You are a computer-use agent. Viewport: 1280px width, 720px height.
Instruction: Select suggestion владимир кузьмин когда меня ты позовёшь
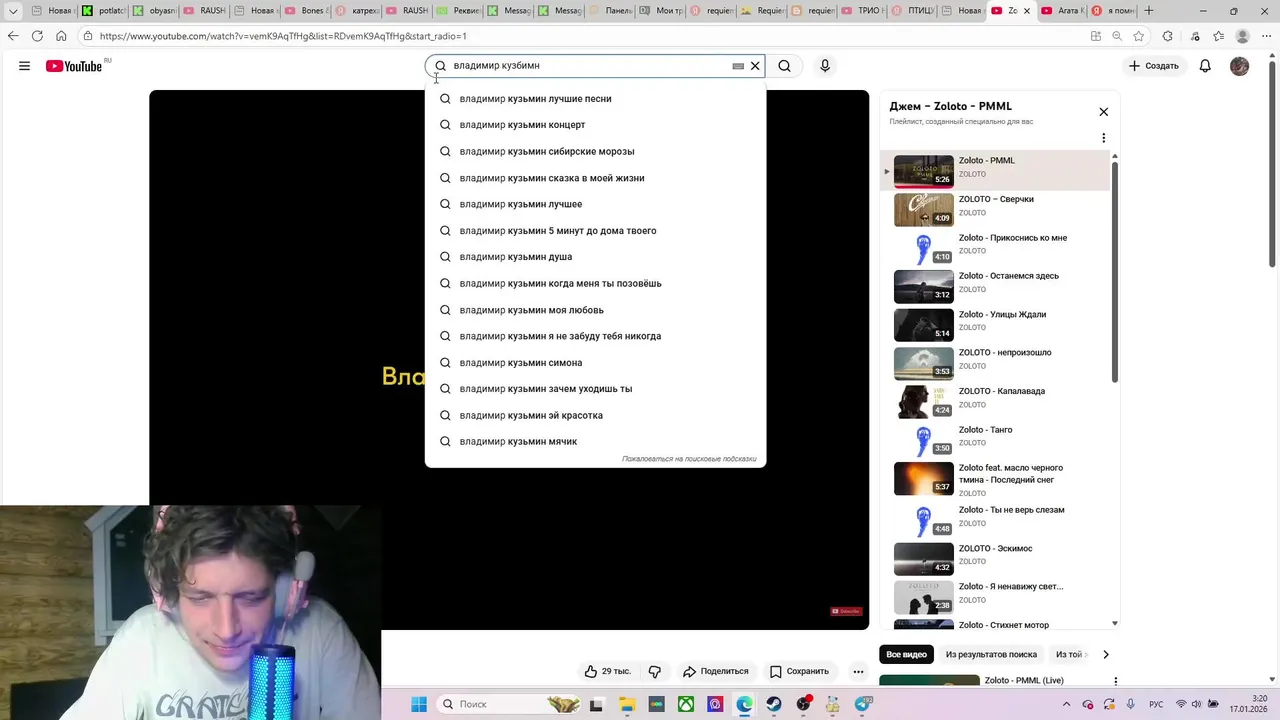tap(595, 284)
